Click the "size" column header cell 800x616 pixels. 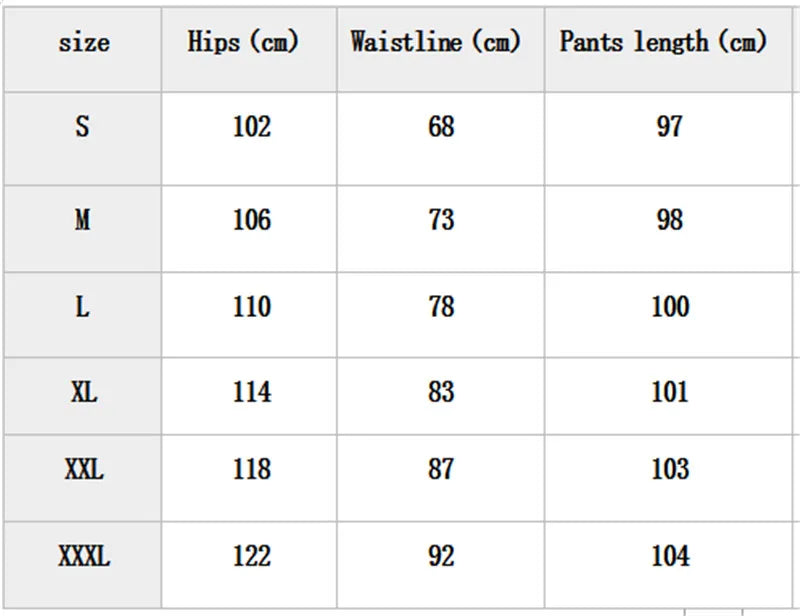(83, 43)
